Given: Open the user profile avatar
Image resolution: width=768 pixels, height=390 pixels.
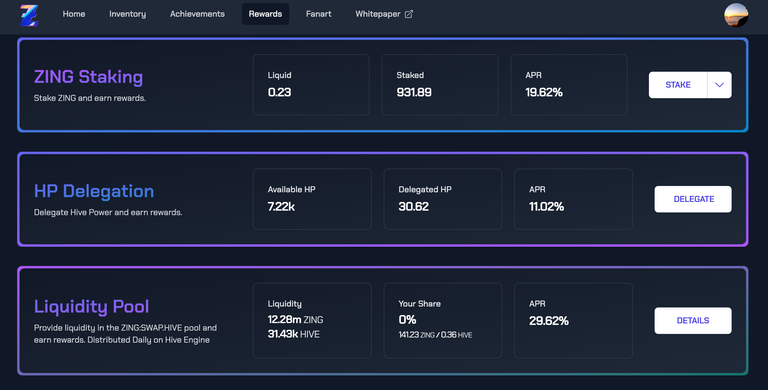Looking at the screenshot, I should tap(736, 15).
